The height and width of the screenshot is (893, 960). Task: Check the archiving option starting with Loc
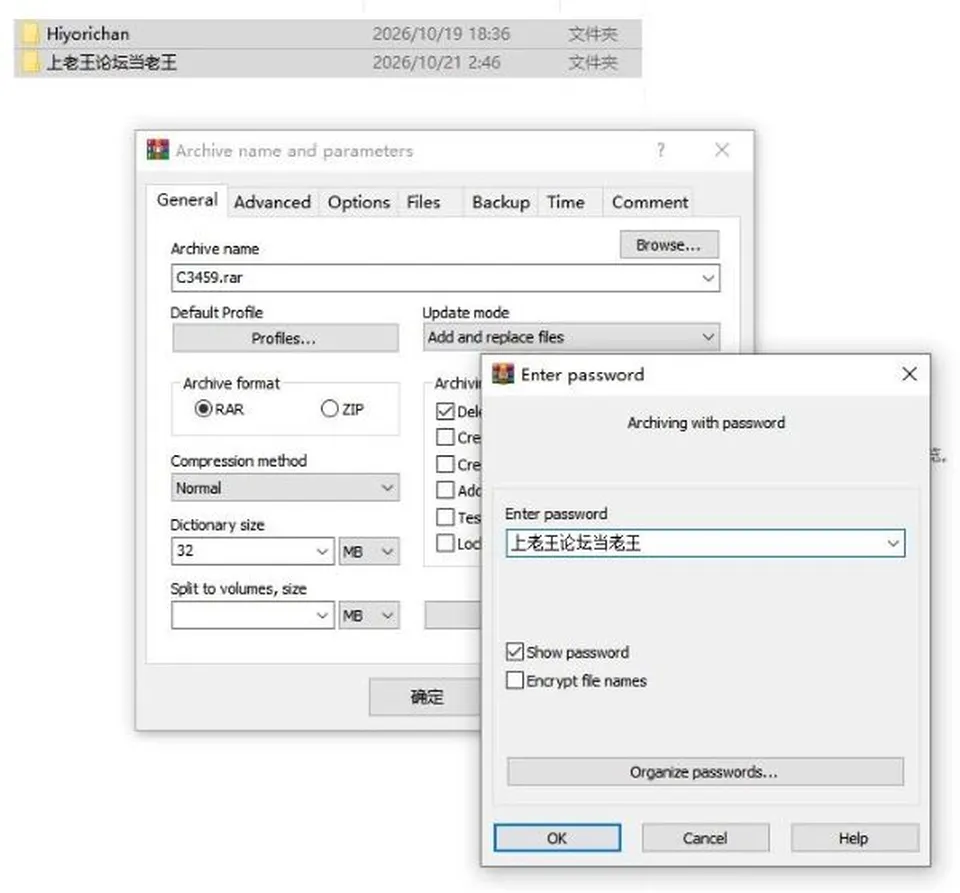coord(445,543)
